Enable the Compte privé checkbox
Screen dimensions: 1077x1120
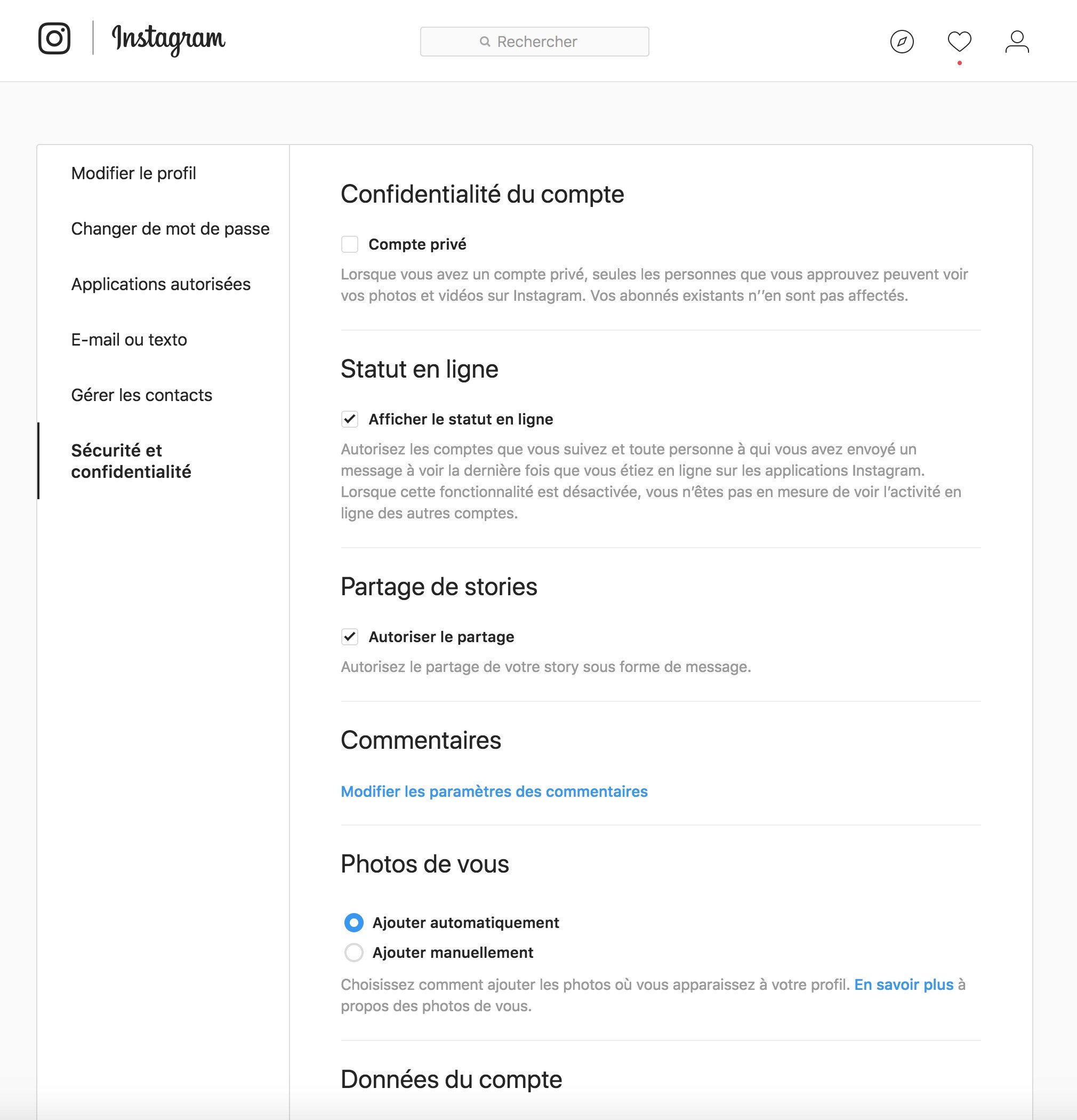[x=350, y=243]
